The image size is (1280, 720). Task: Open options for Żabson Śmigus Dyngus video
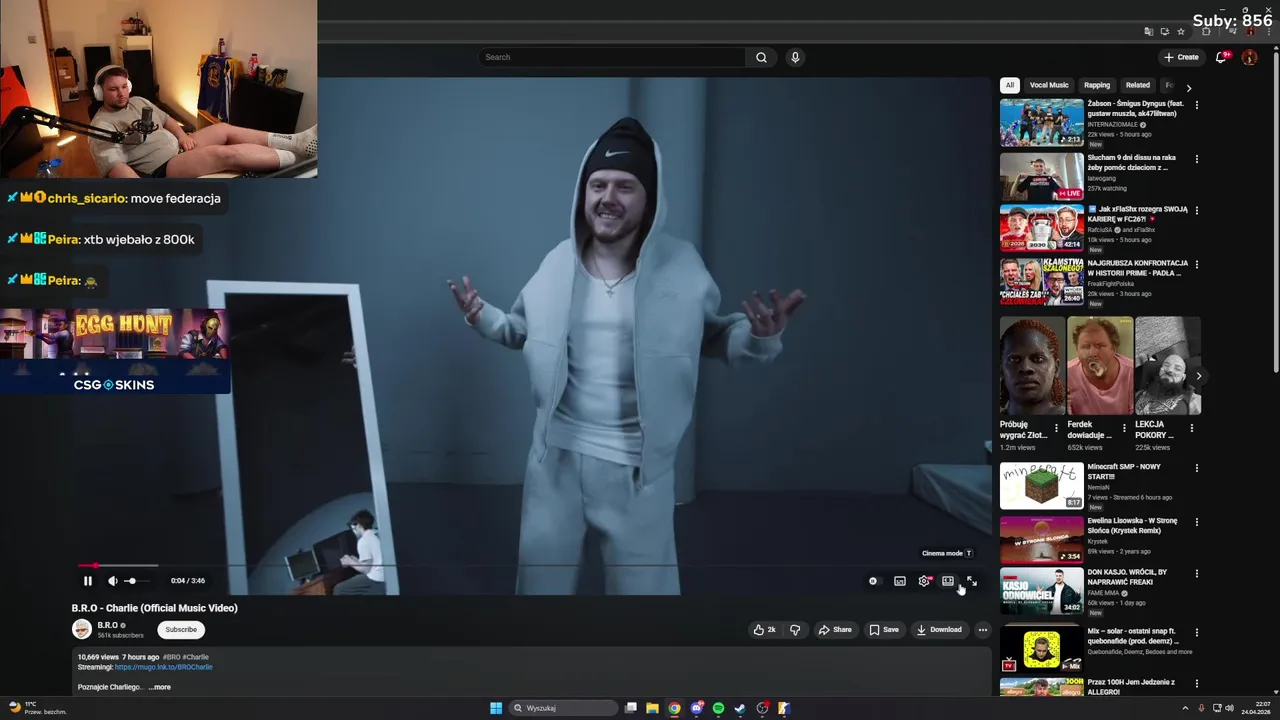click(x=1197, y=105)
